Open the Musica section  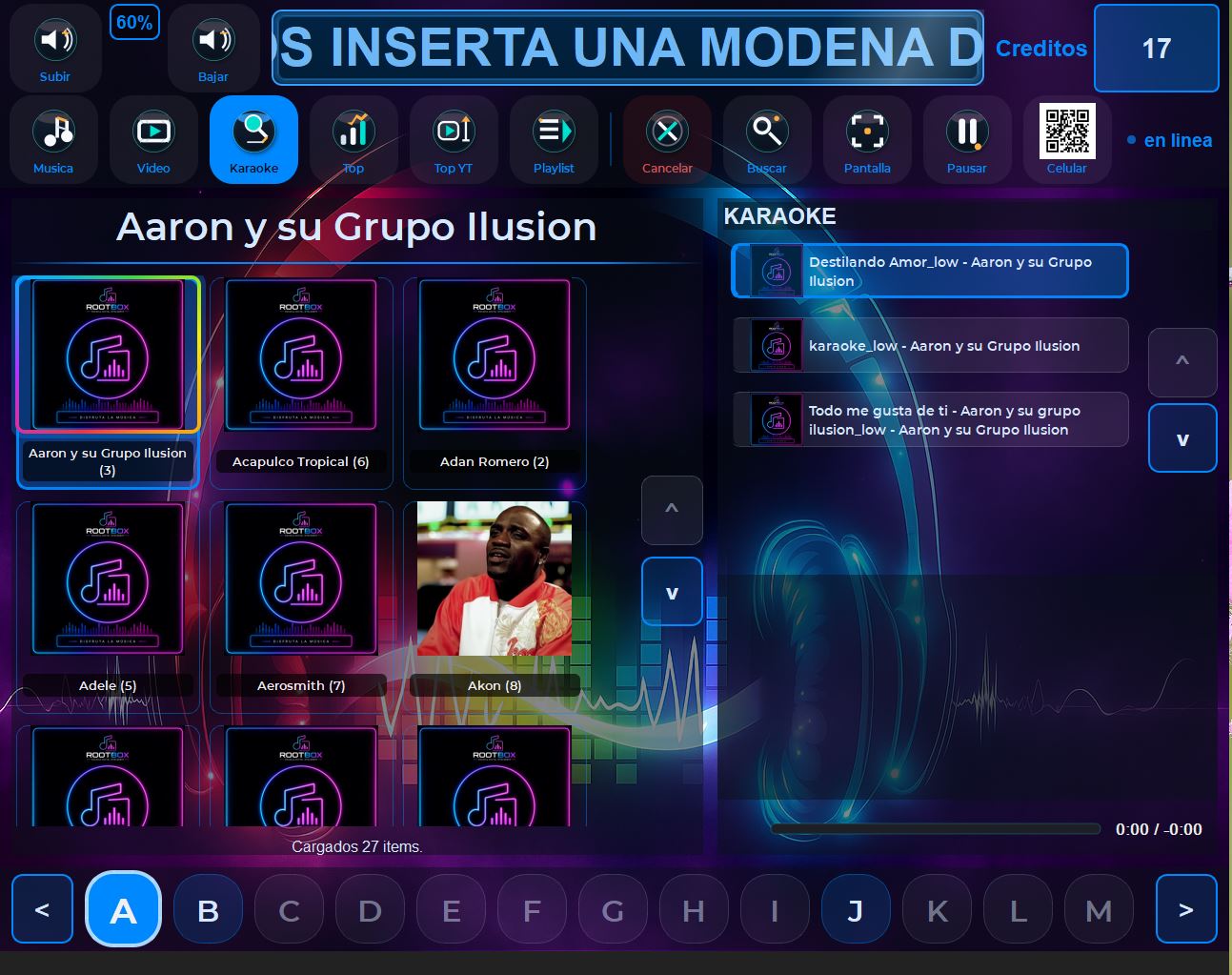pos(53,139)
